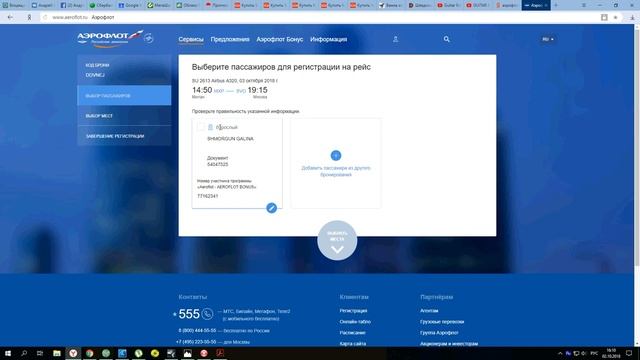Click the taskbar clock and date

(611, 353)
